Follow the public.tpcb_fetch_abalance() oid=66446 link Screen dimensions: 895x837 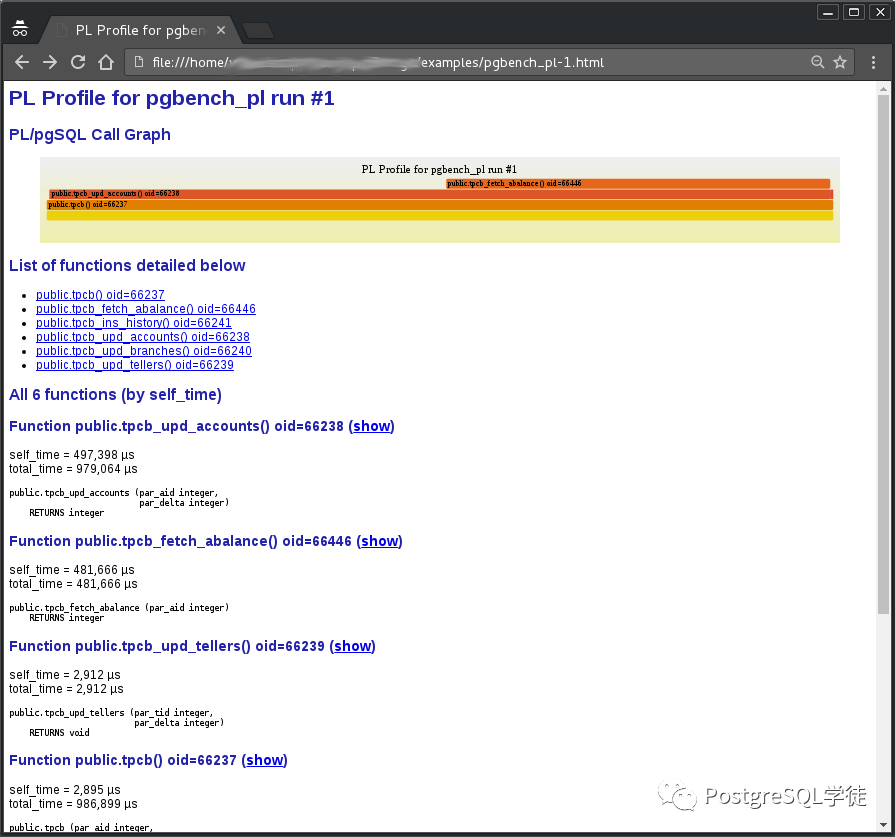tap(146, 309)
